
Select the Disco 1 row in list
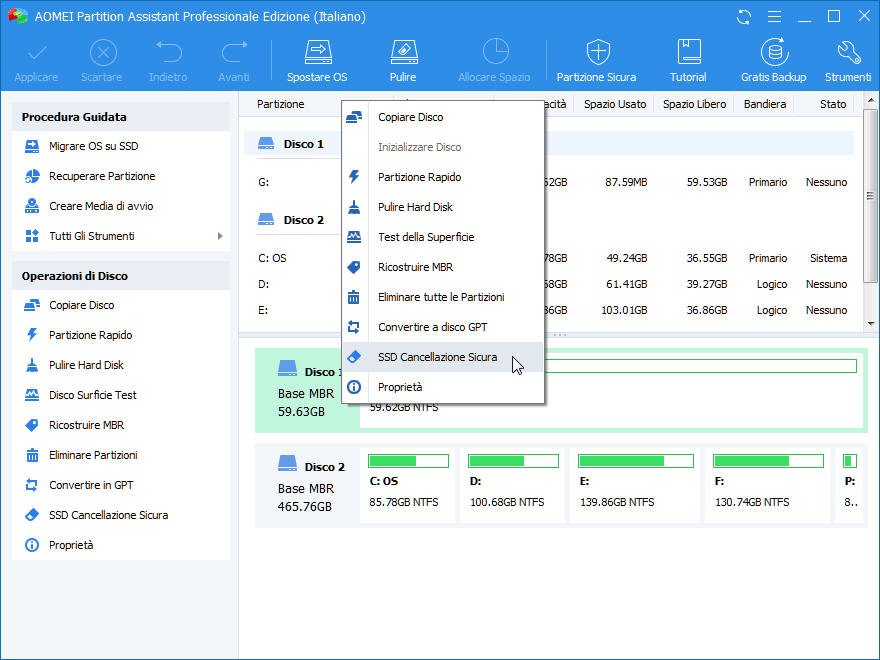[549, 144]
